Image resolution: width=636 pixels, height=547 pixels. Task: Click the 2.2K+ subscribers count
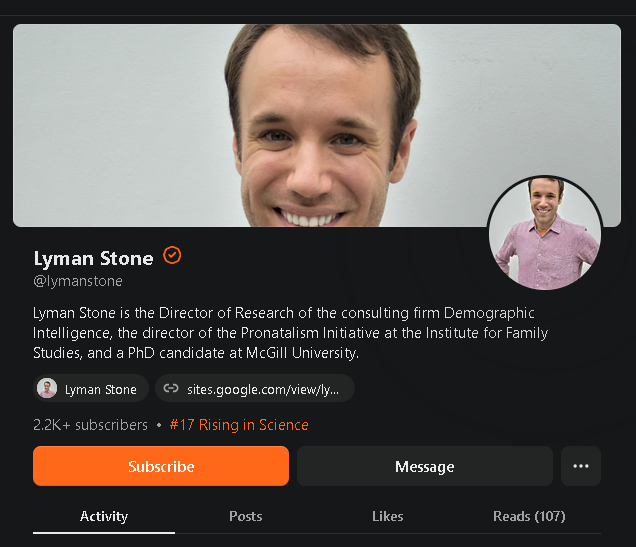[x=90, y=425]
